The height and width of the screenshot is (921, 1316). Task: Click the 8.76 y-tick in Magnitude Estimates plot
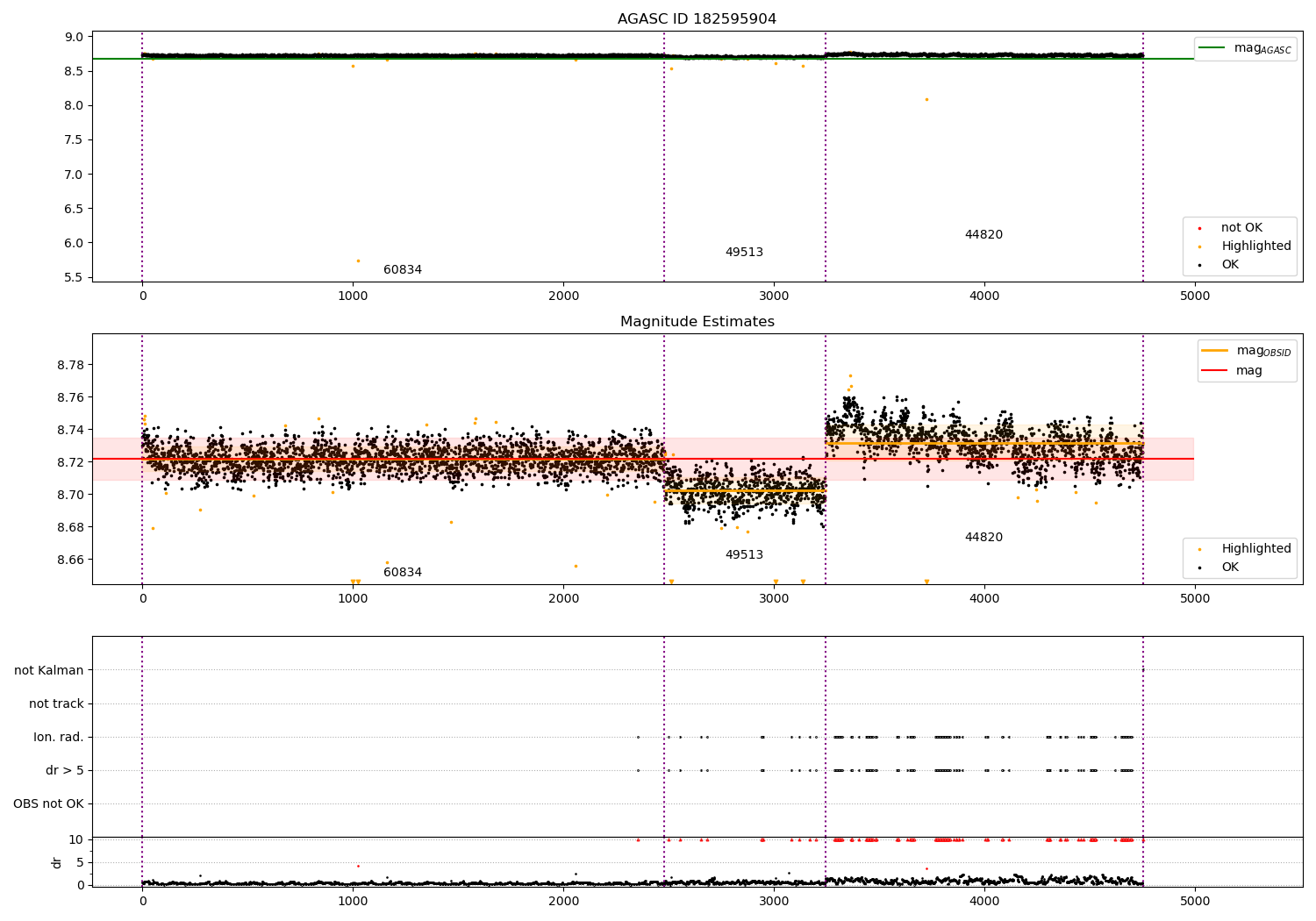click(x=71, y=398)
